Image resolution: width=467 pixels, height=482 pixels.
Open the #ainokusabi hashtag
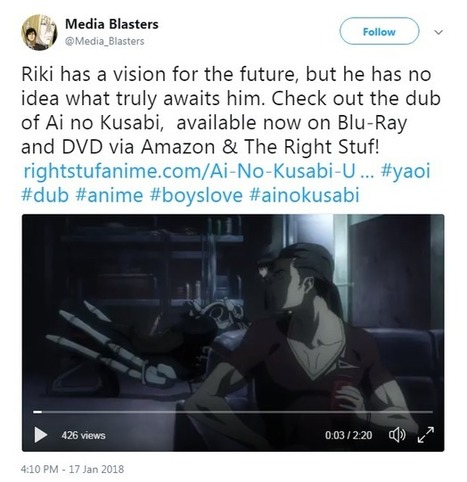[x=304, y=195]
